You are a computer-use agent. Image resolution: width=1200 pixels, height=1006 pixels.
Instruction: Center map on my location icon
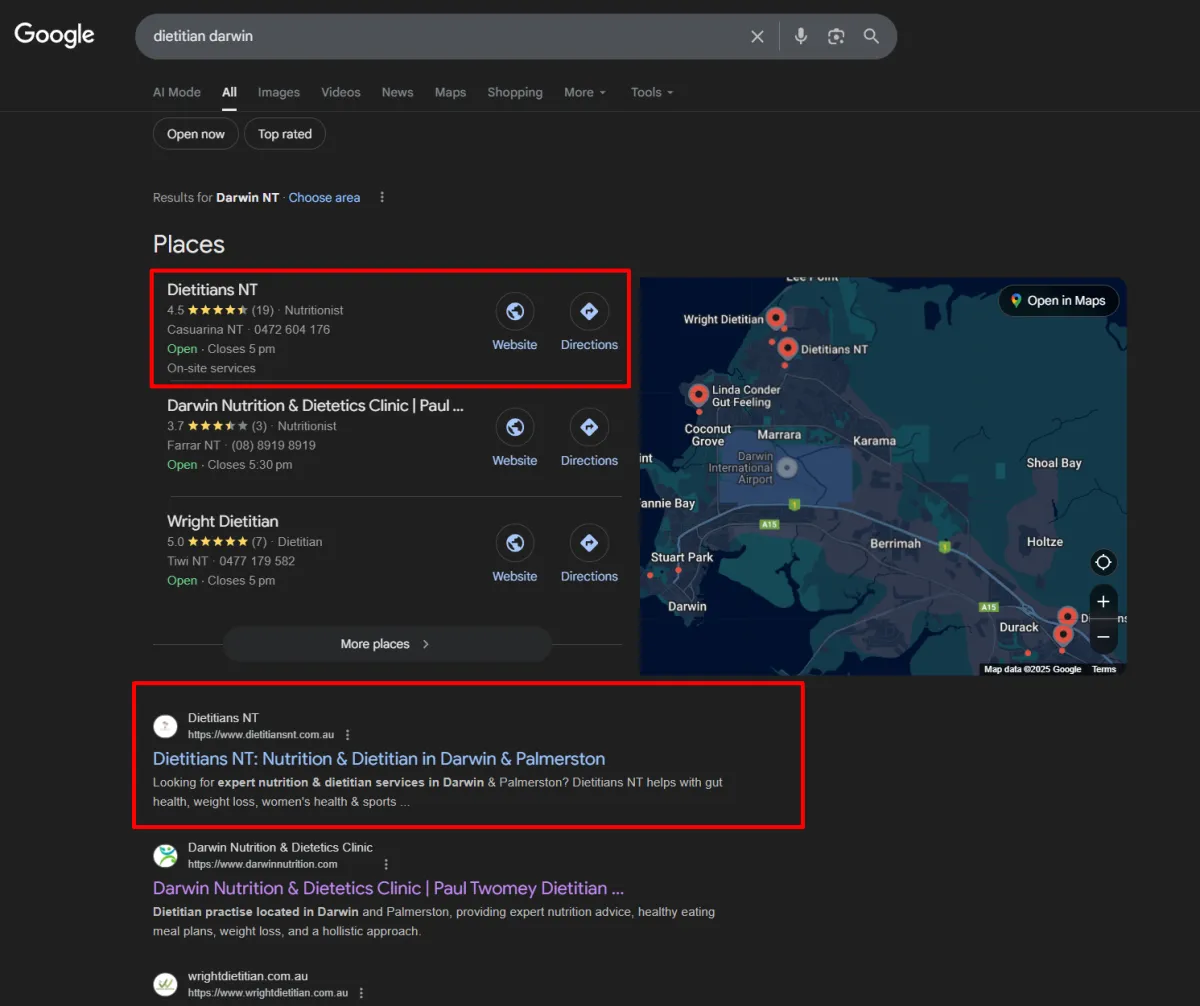tap(1103, 562)
